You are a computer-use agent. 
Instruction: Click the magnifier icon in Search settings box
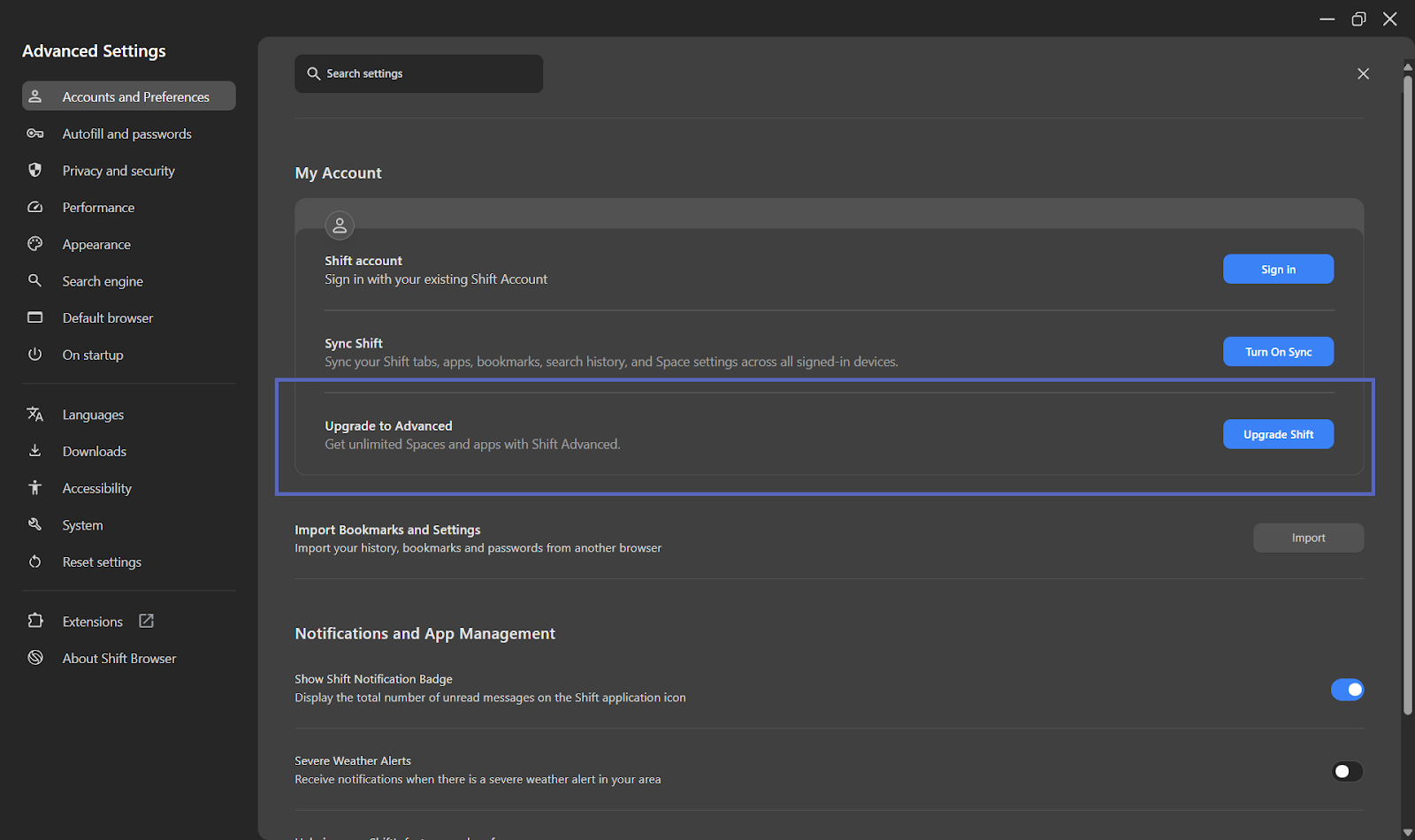(x=313, y=73)
